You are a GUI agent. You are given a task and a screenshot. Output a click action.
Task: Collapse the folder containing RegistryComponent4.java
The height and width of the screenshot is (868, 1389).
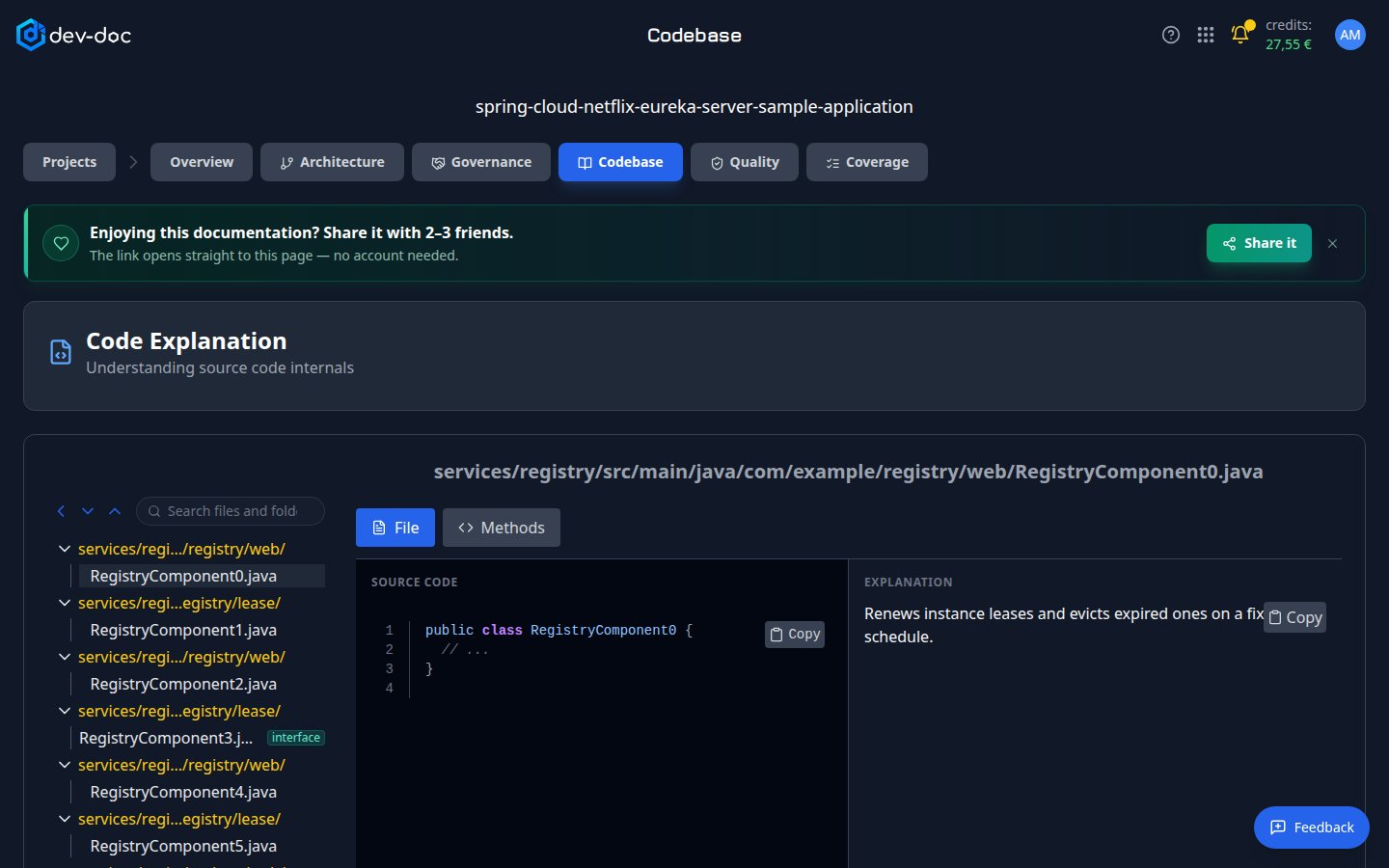pos(65,765)
